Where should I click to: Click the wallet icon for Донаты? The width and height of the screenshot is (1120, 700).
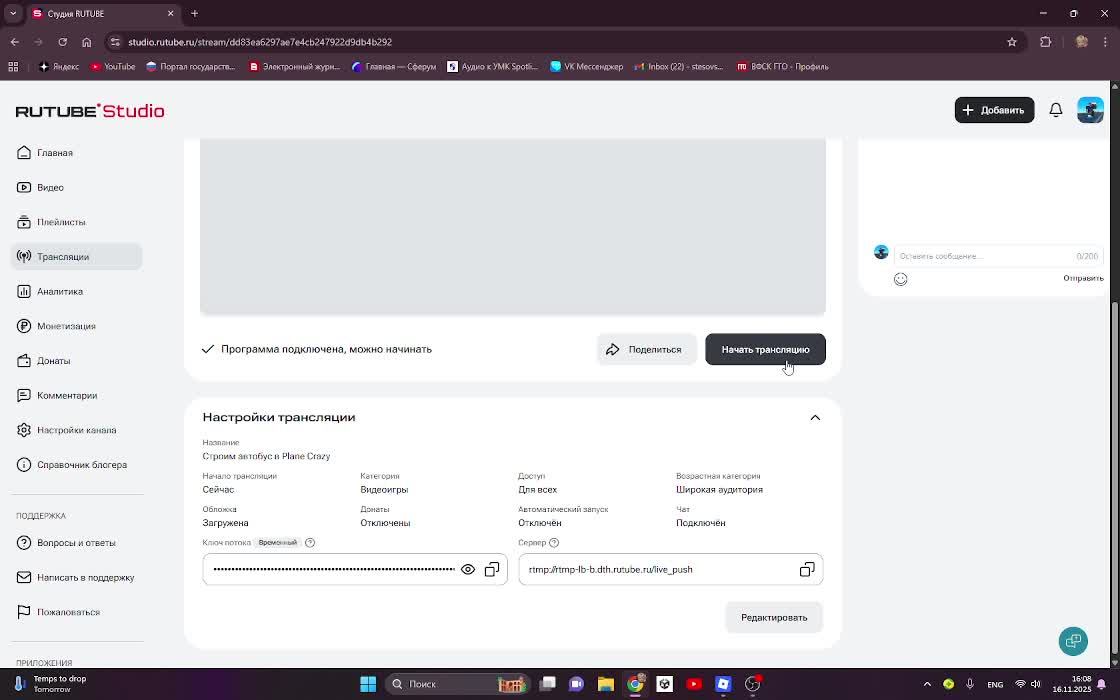tap(24, 361)
